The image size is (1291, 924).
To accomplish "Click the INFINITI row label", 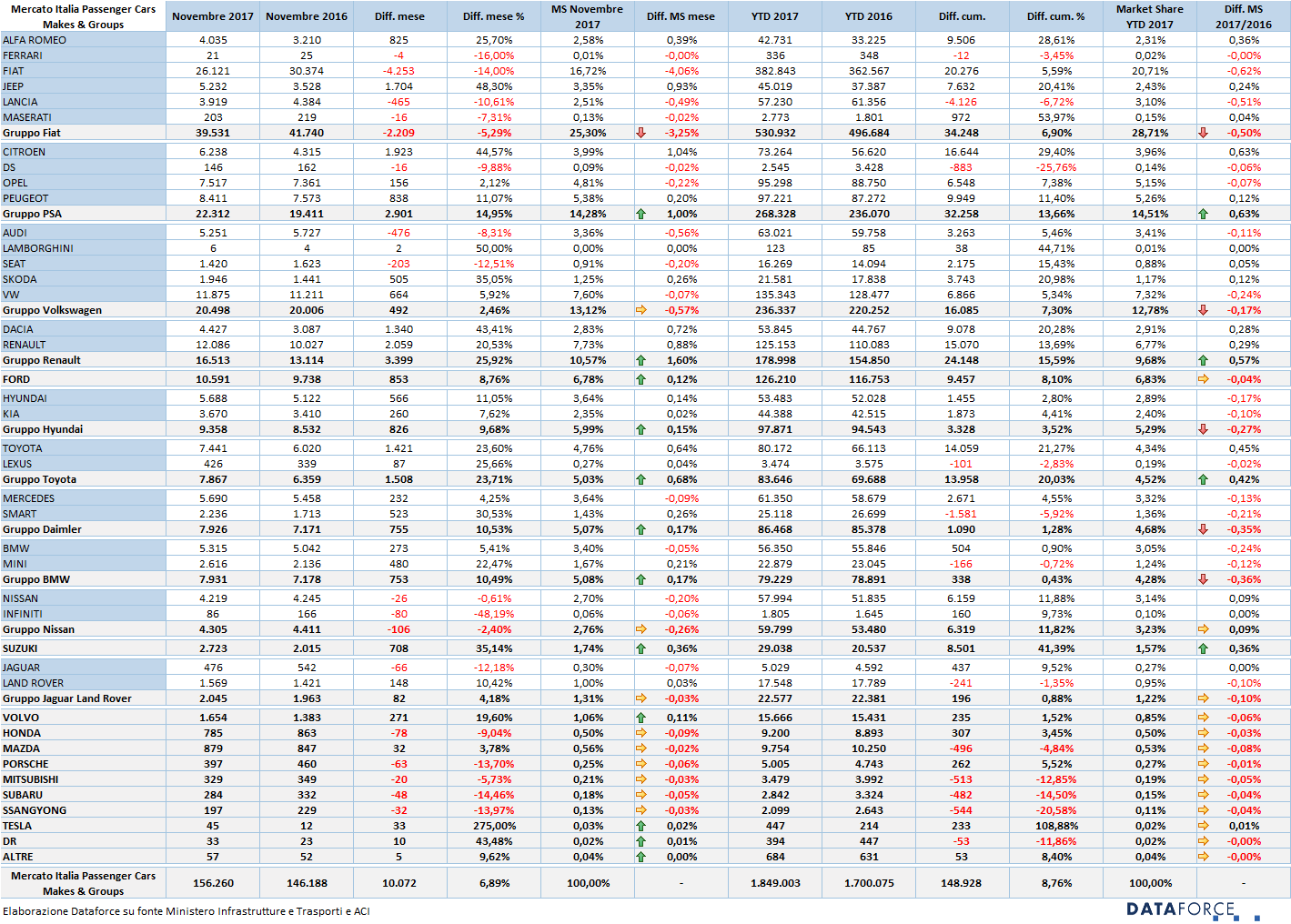I will click(x=23, y=614).
